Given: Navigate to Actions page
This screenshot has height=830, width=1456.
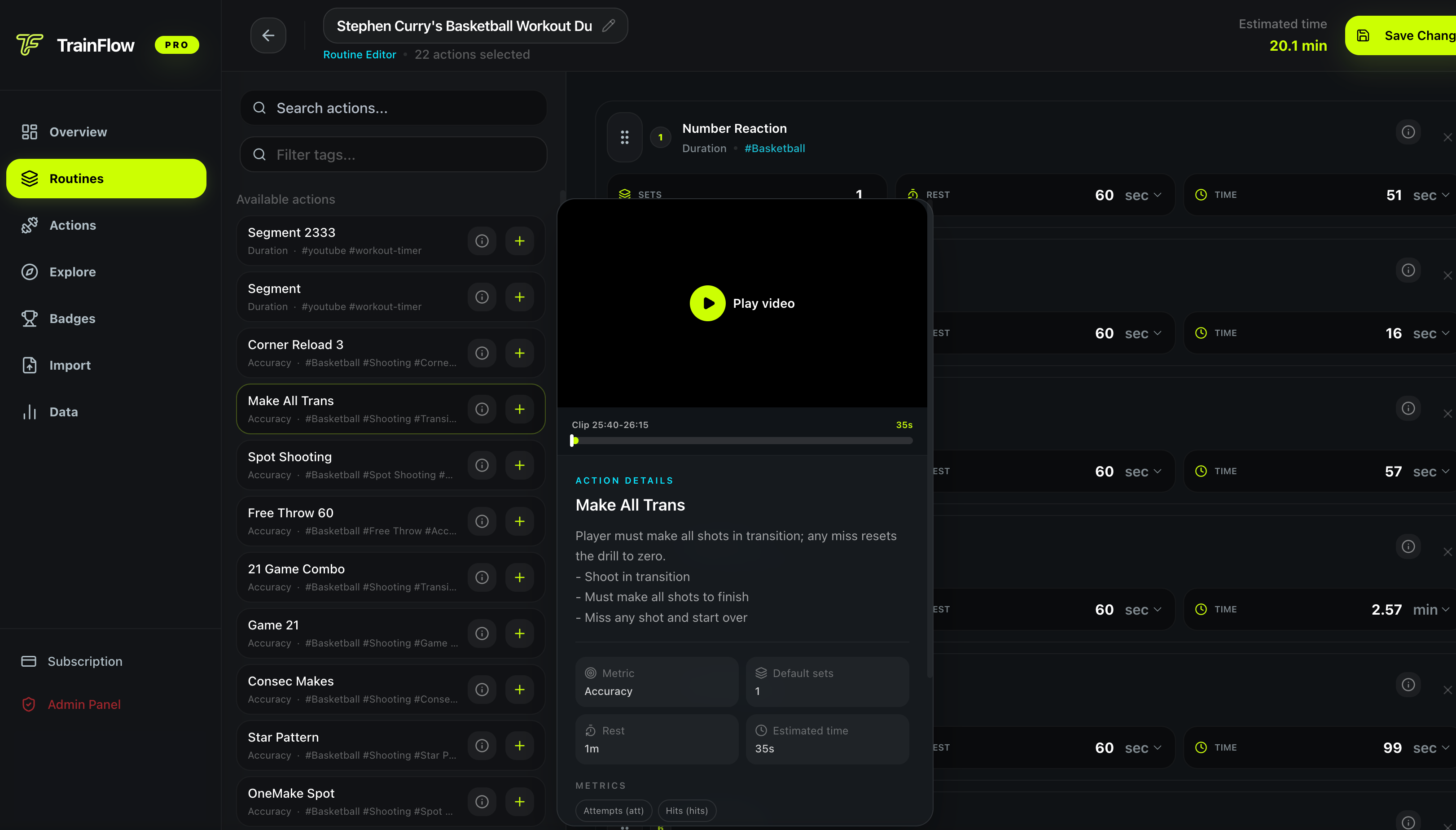Looking at the screenshot, I should [x=106, y=225].
